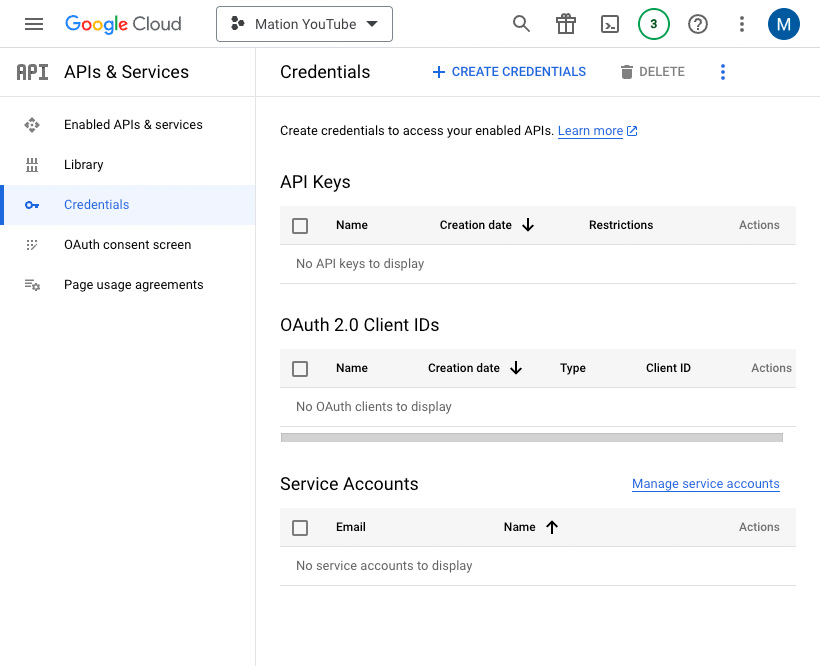Click the Email column header
The width and height of the screenshot is (820, 666).
pyautogui.click(x=351, y=527)
